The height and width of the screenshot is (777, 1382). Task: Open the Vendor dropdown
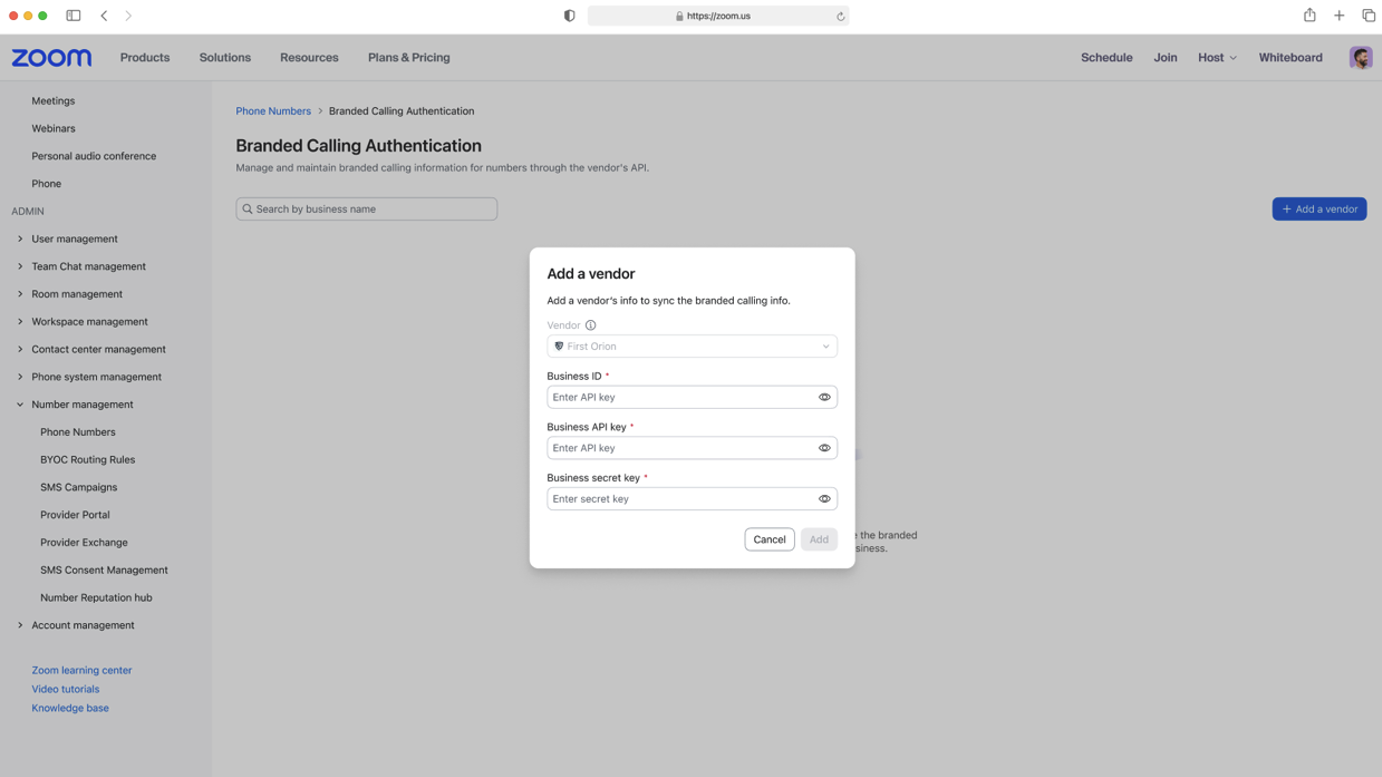pos(692,346)
